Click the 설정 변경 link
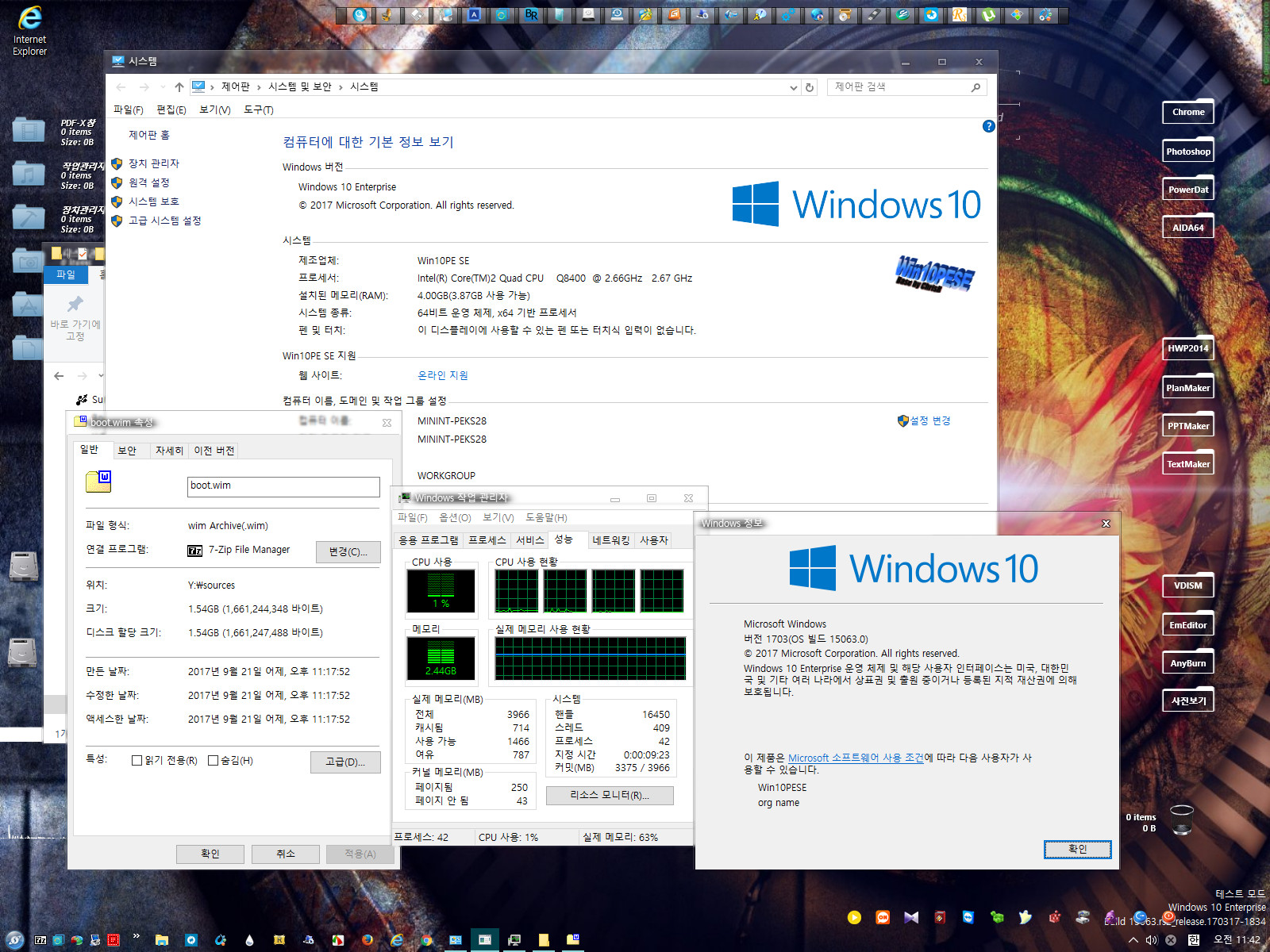1270x952 pixels. pos(930,420)
